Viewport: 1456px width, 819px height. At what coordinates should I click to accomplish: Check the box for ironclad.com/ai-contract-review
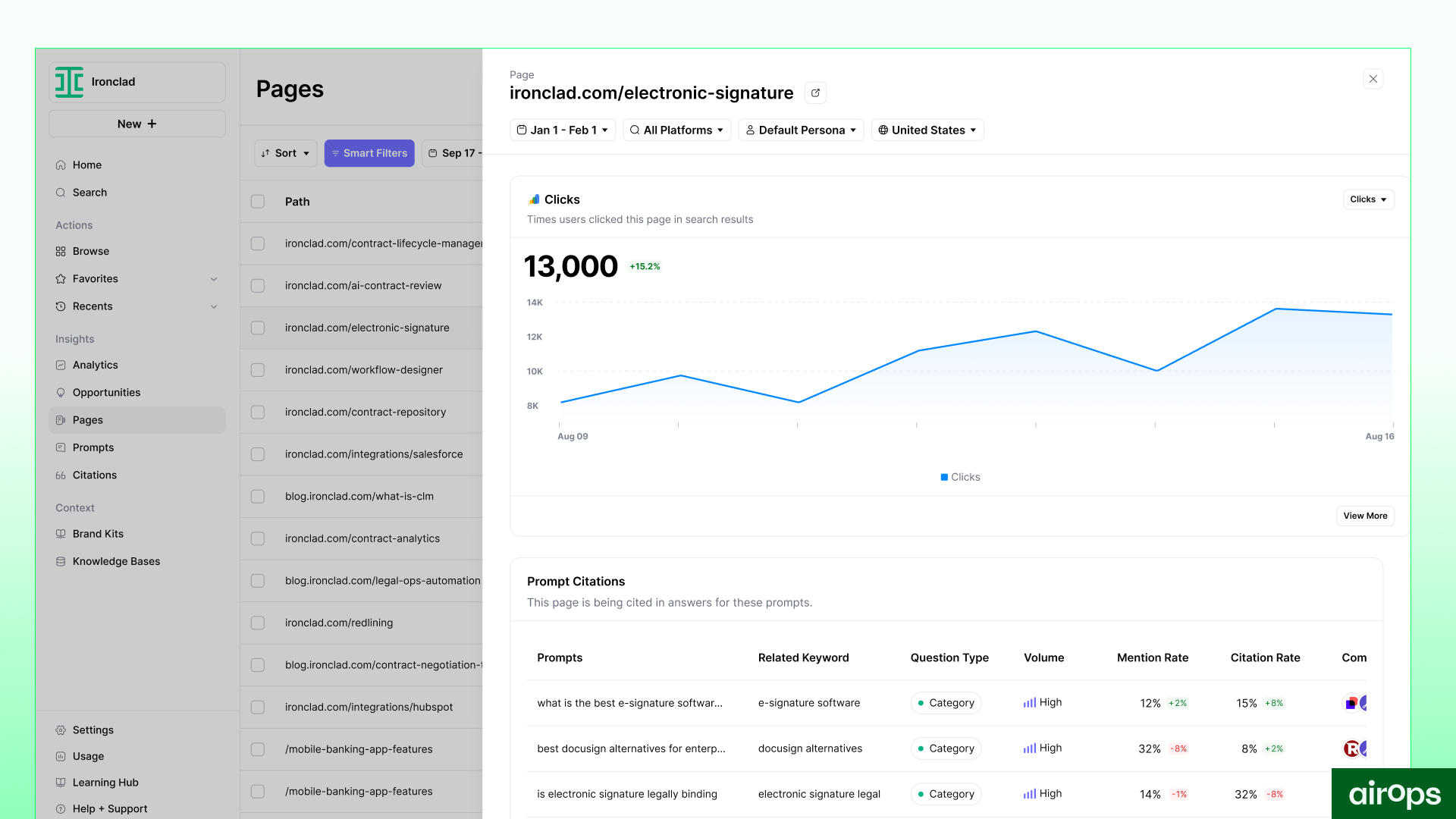point(258,286)
